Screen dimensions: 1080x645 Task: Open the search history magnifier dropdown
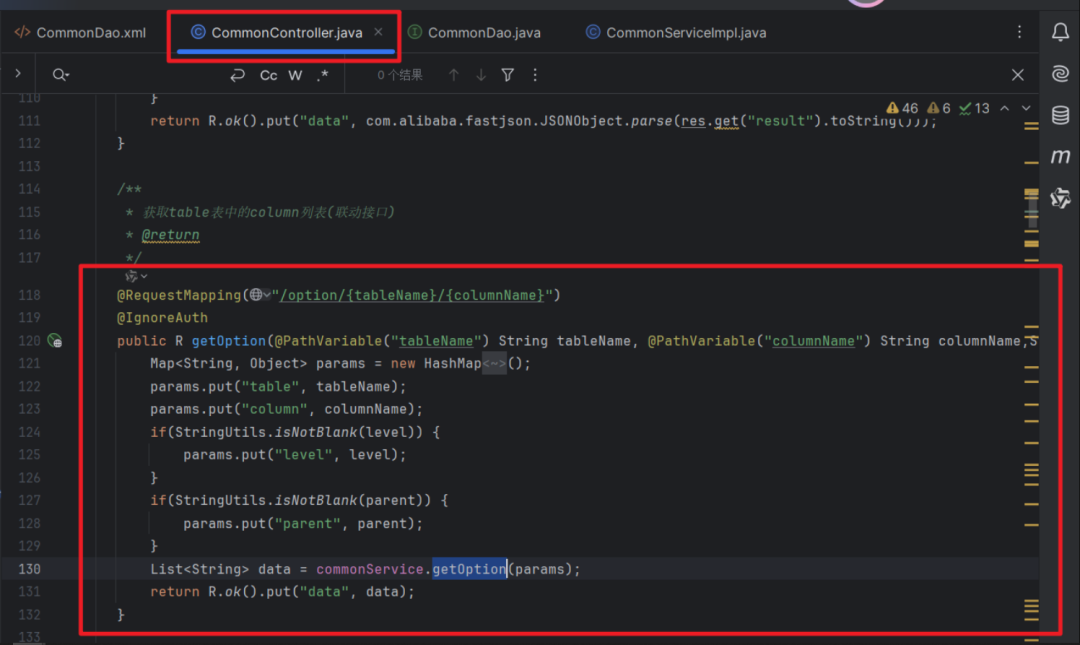point(61,74)
